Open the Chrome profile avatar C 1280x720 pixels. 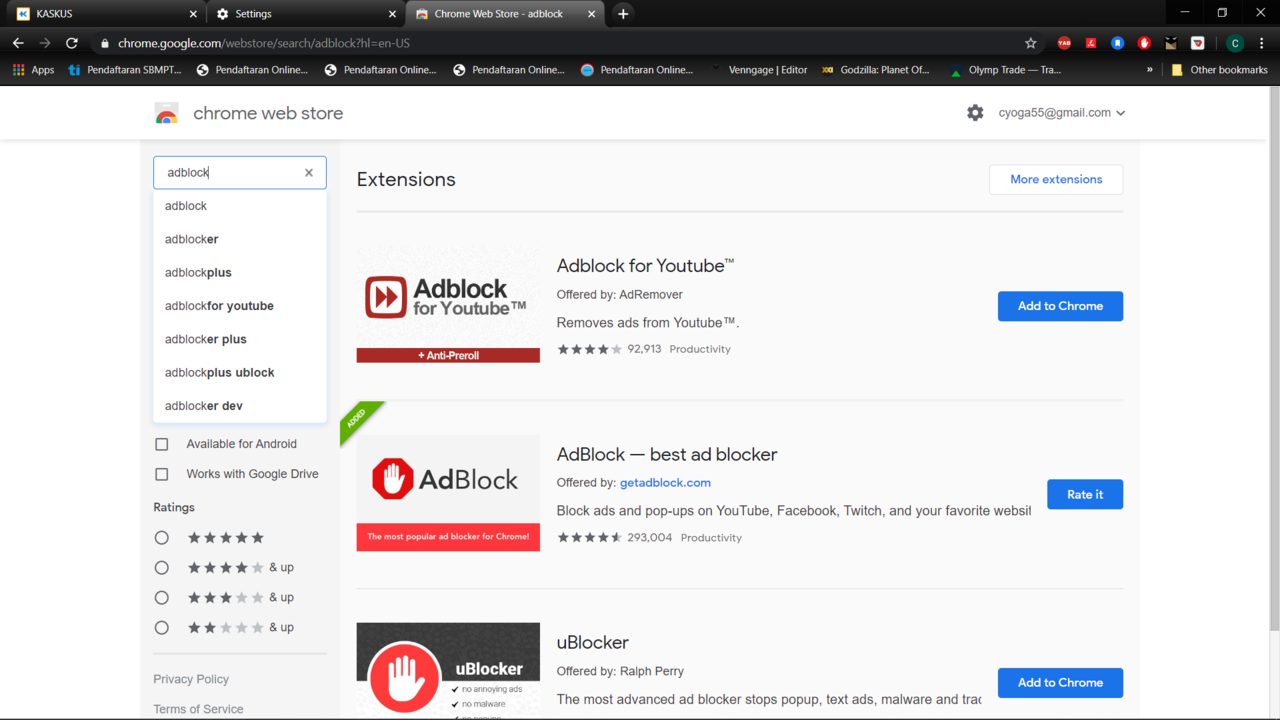(1235, 43)
